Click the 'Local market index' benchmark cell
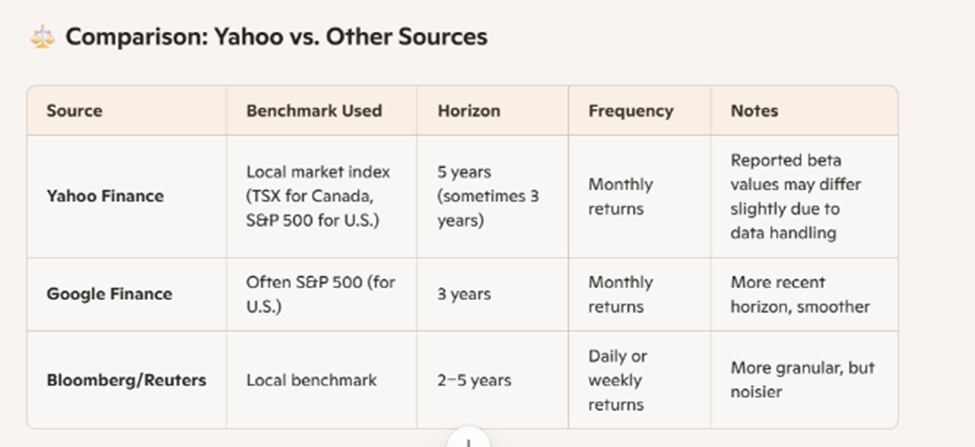The width and height of the screenshot is (975, 447). pos(318,196)
